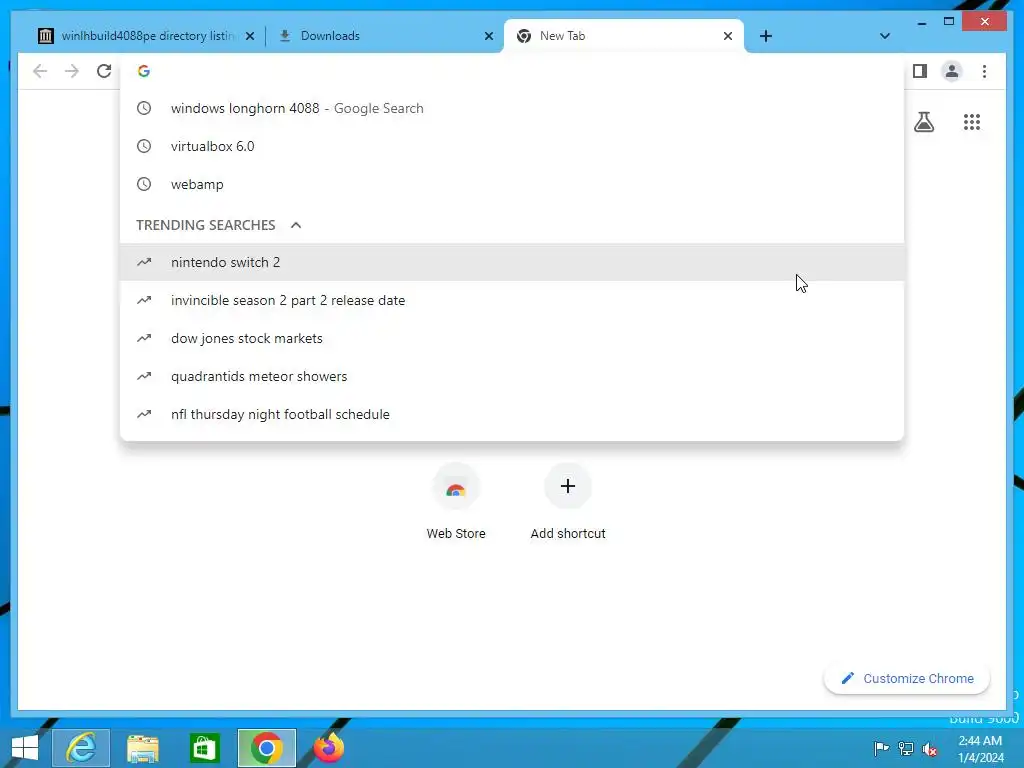Choose the 'windows longhorn 4088' history suggestion
The height and width of the screenshot is (768, 1024).
click(x=512, y=108)
